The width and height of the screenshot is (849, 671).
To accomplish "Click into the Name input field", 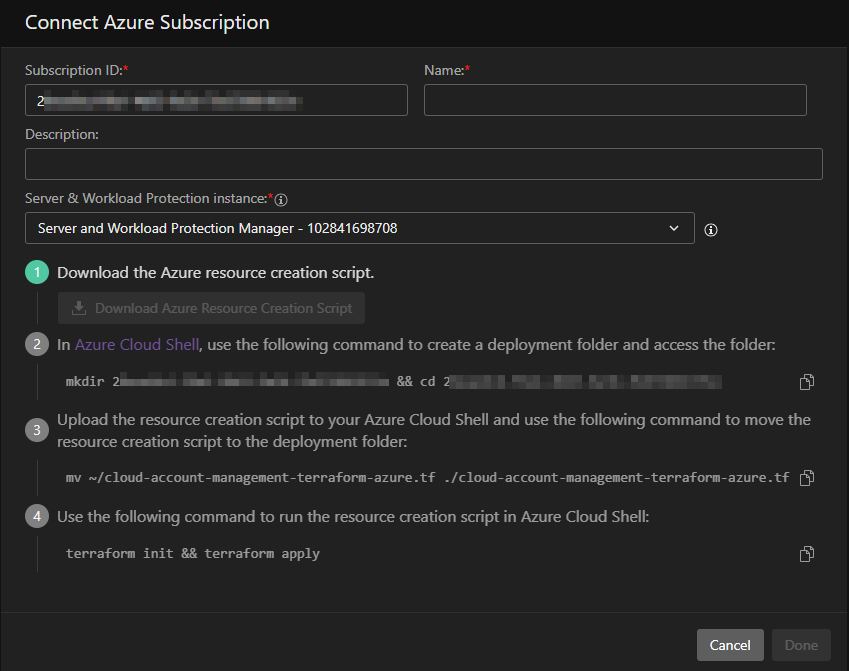I will coord(615,100).
